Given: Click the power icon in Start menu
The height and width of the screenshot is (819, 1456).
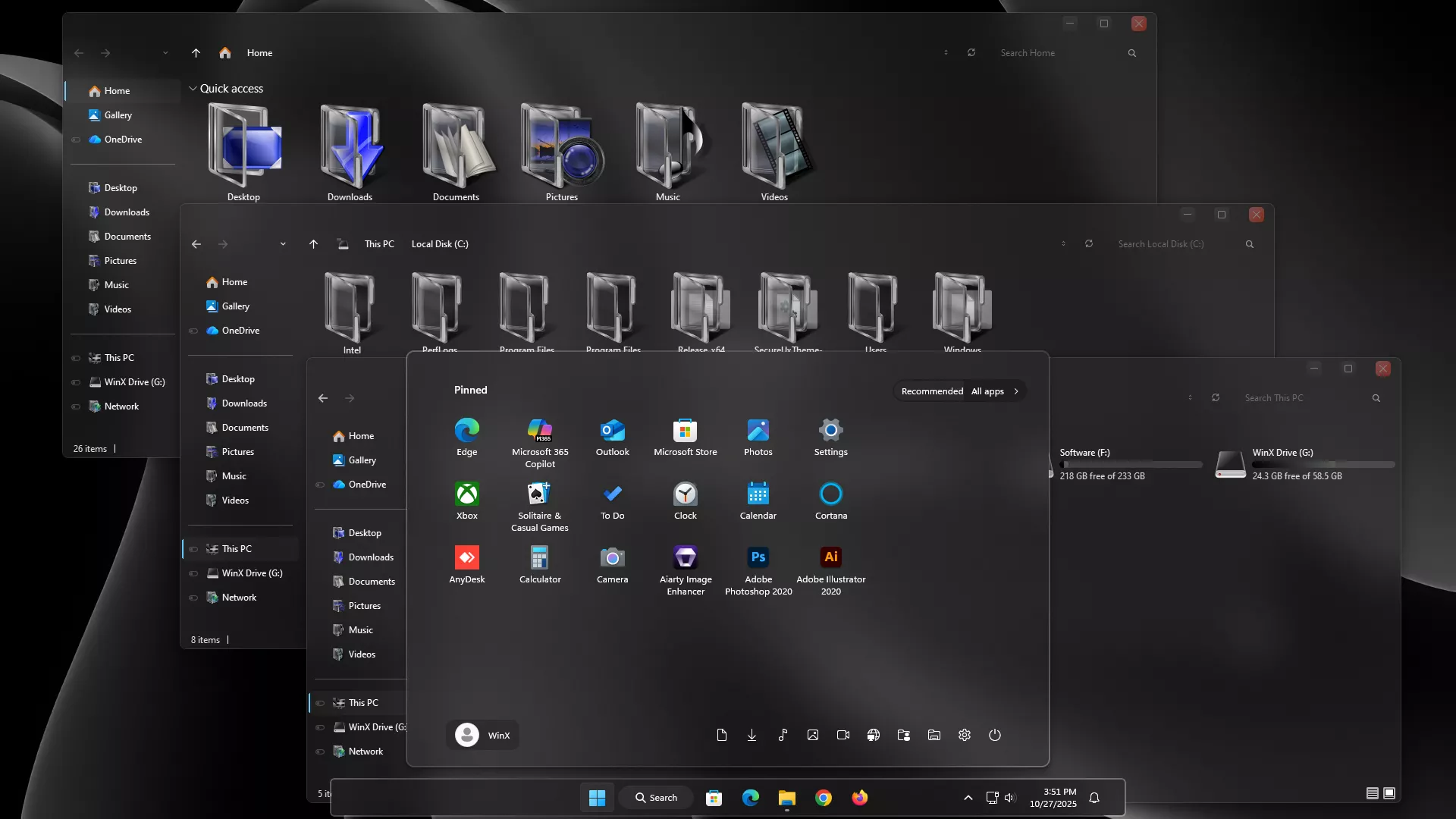Looking at the screenshot, I should pos(995,735).
